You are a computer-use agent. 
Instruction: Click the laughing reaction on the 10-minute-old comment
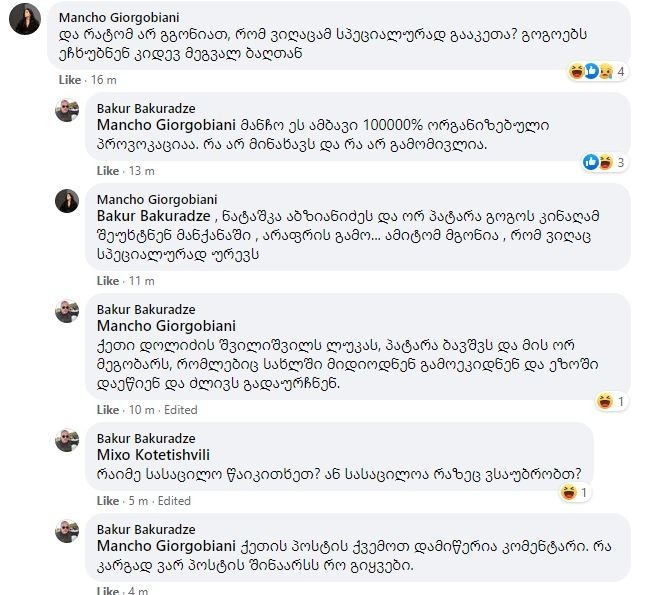[x=604, y=402]
